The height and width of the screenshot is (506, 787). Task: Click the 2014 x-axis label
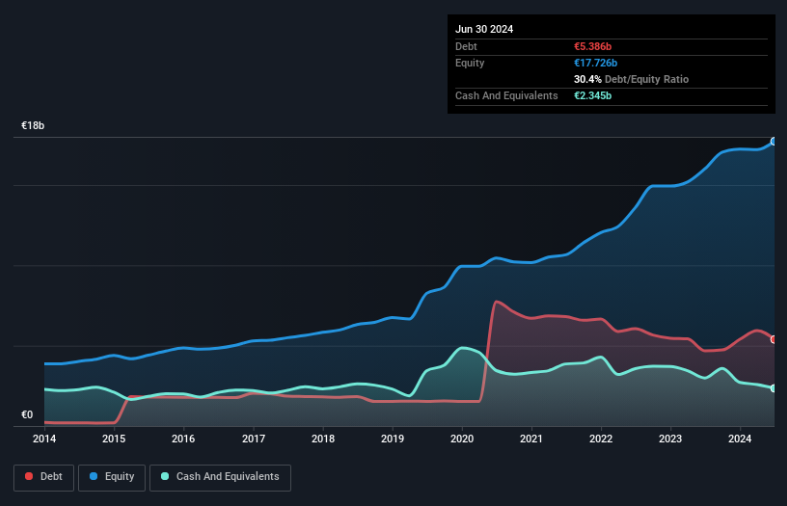tap(44, 439)
